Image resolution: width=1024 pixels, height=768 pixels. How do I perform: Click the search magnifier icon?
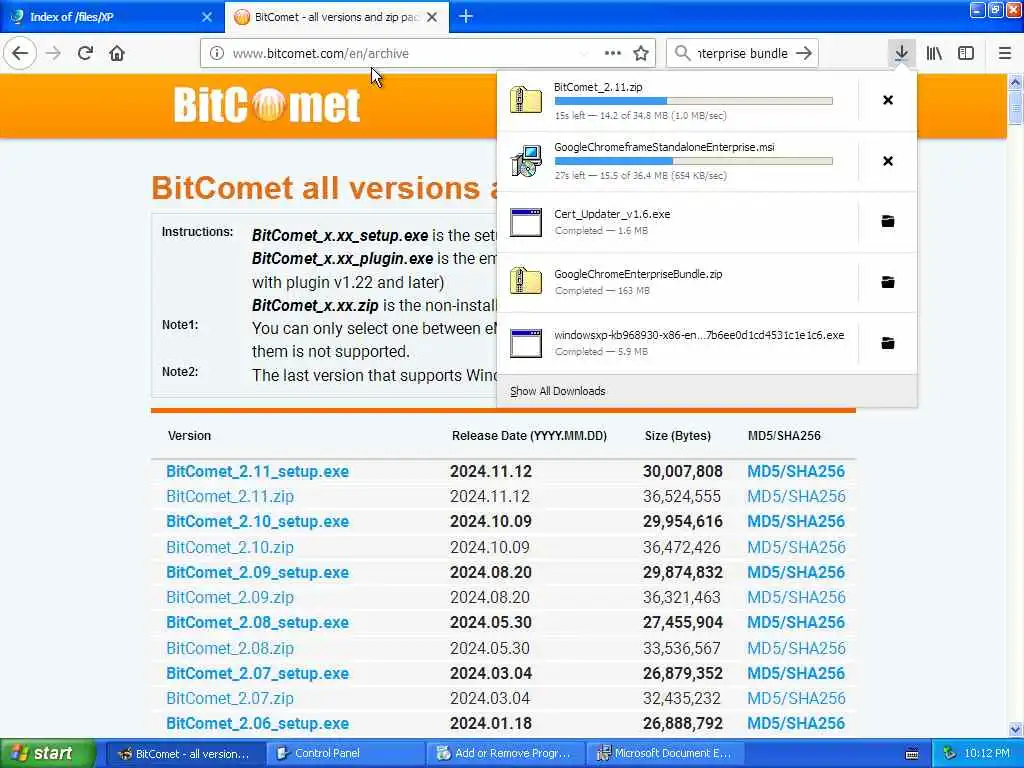pyautogui.click(x=682, y=54)
